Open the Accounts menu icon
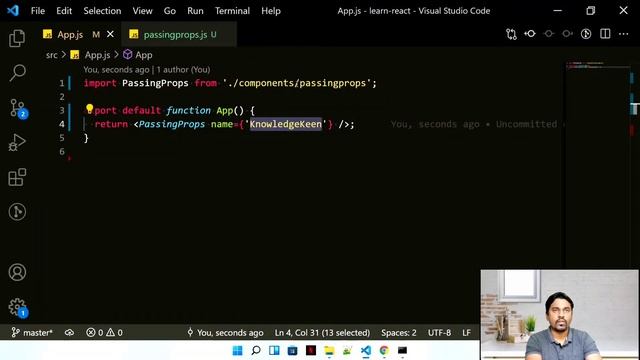The image size is (640, 360). [x=17, y=272]
